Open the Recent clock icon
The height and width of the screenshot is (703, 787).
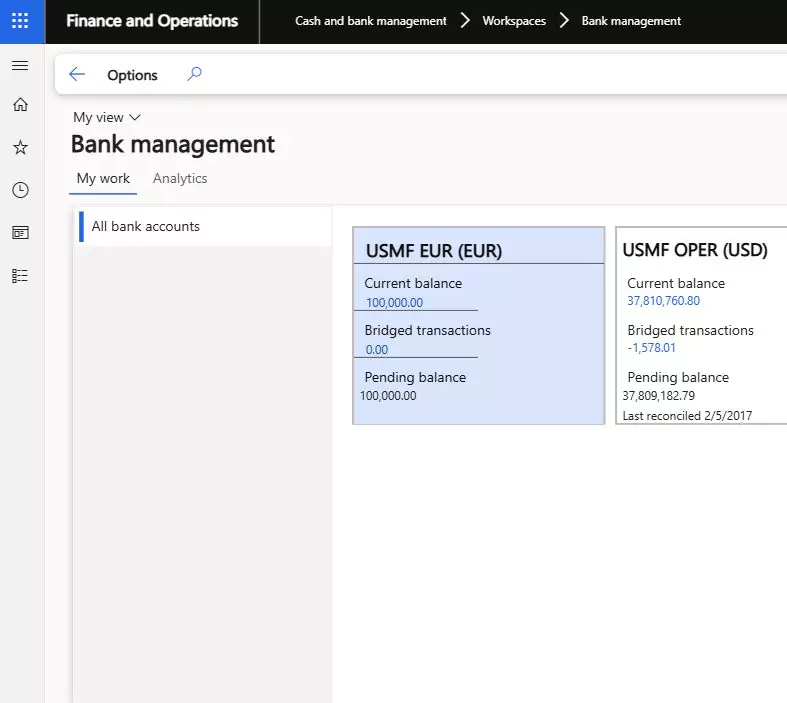coord(20,190)
